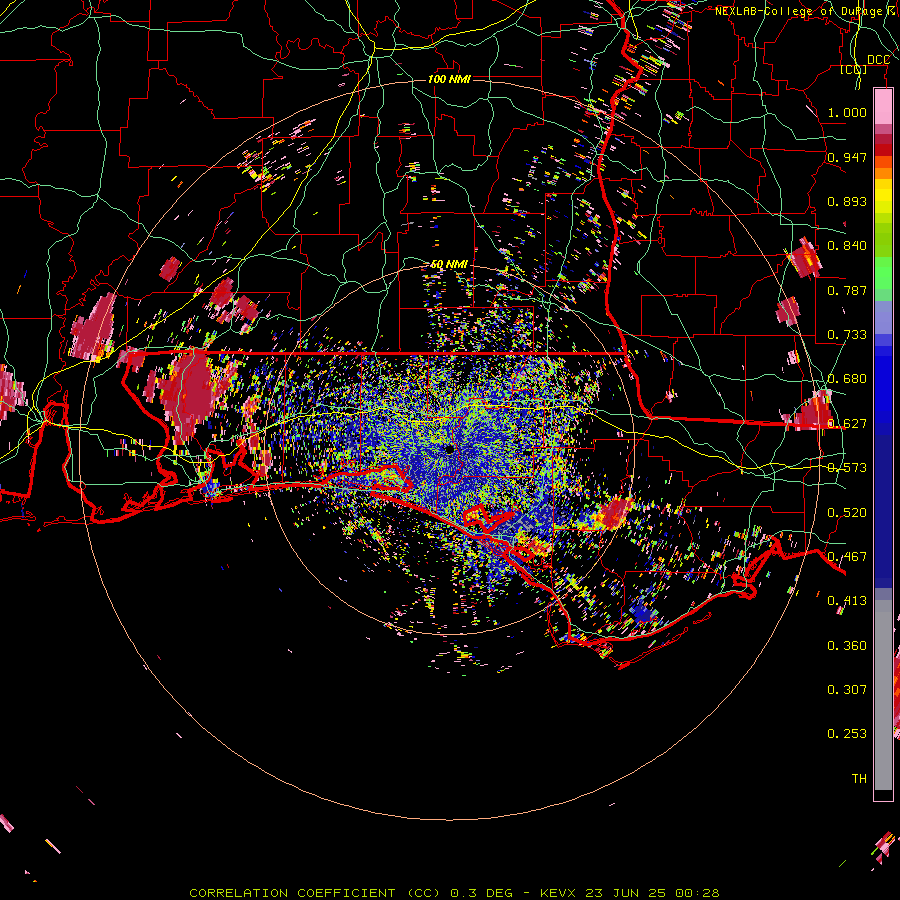Screen dimensions: 900x900
Task: Click the black radar site dot at ring center
Action: [450, 449]
